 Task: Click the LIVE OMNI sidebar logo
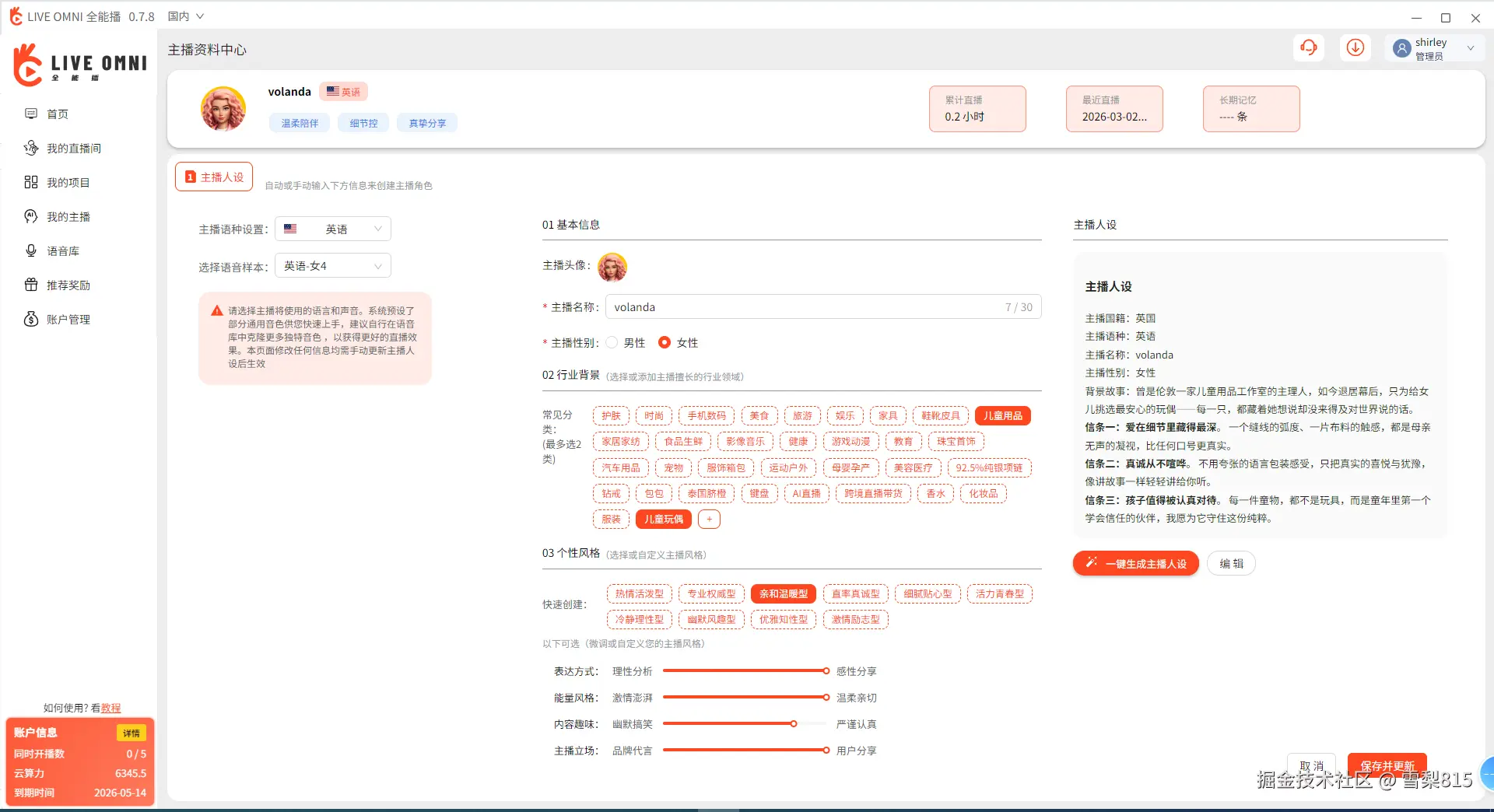80,65
